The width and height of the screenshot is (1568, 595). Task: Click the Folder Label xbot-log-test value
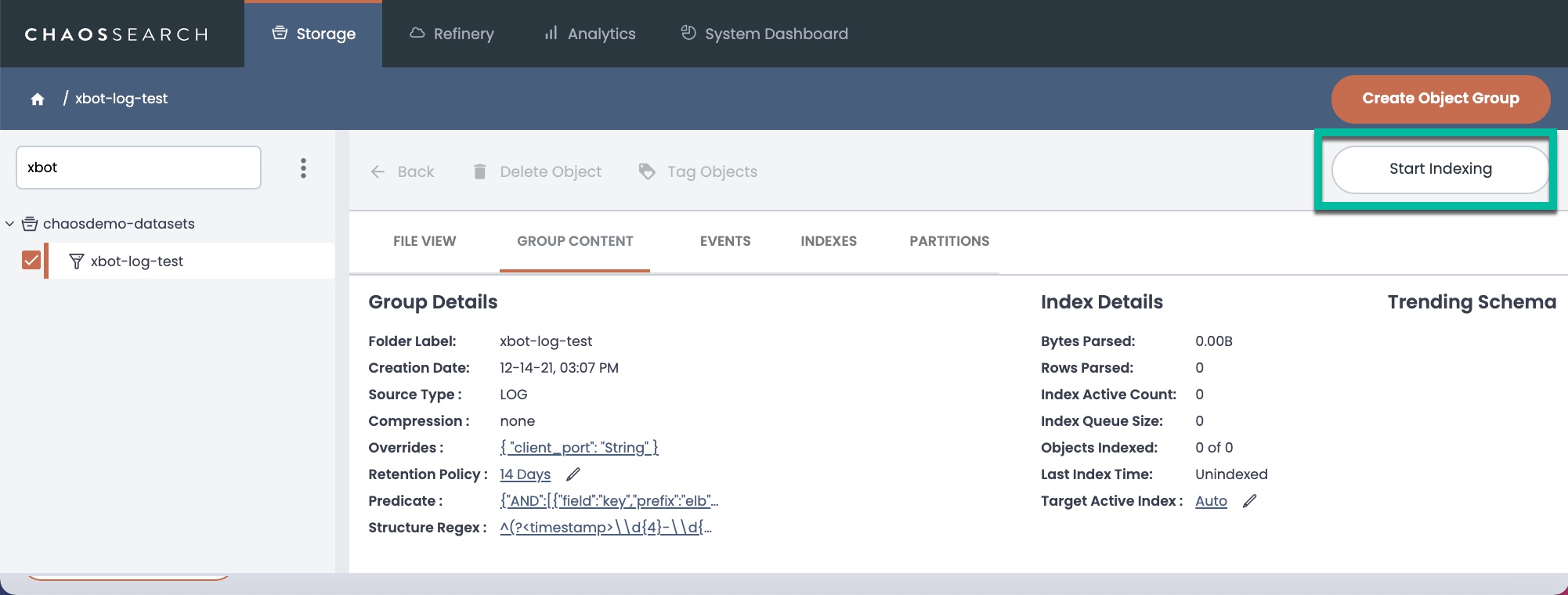coord(546,341)
